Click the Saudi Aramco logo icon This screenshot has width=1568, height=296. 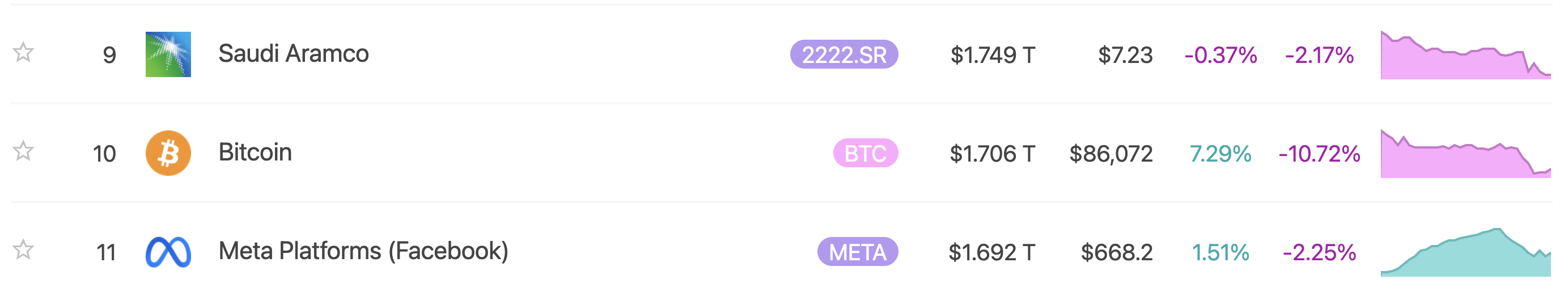point(168,54)
